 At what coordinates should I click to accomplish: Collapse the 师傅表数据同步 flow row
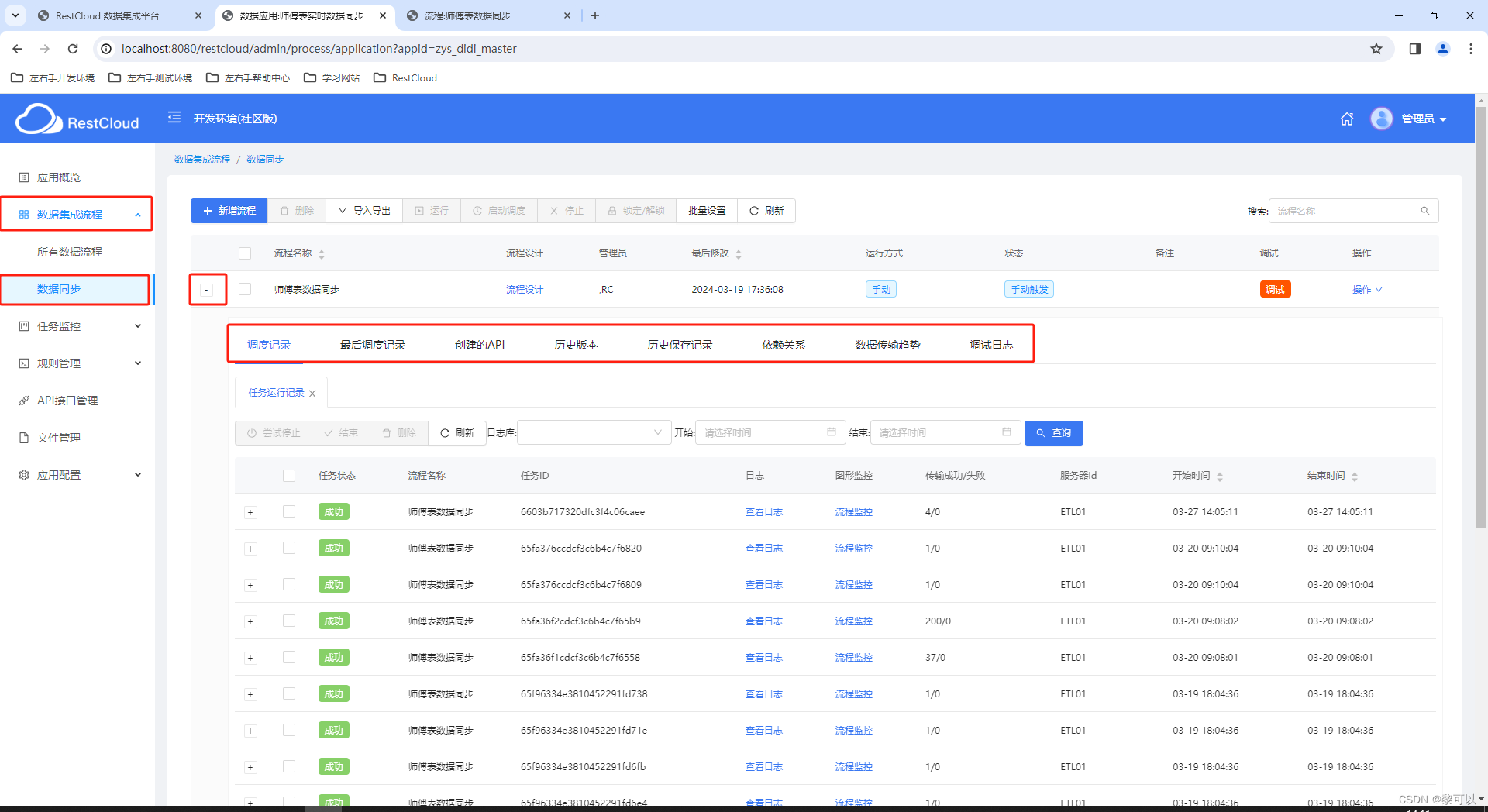point(207,289)
